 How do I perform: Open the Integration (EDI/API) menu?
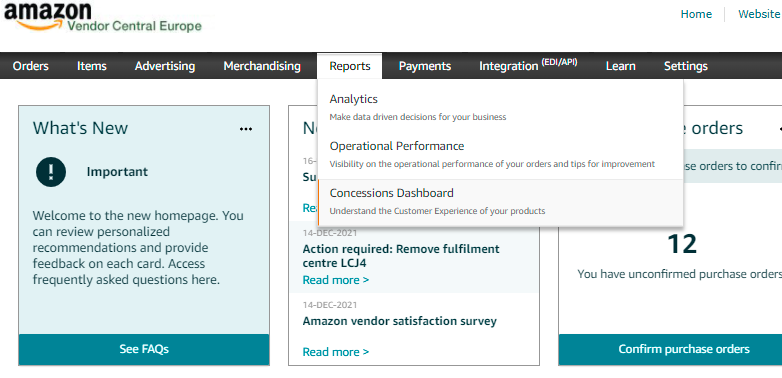click(528, 65)
